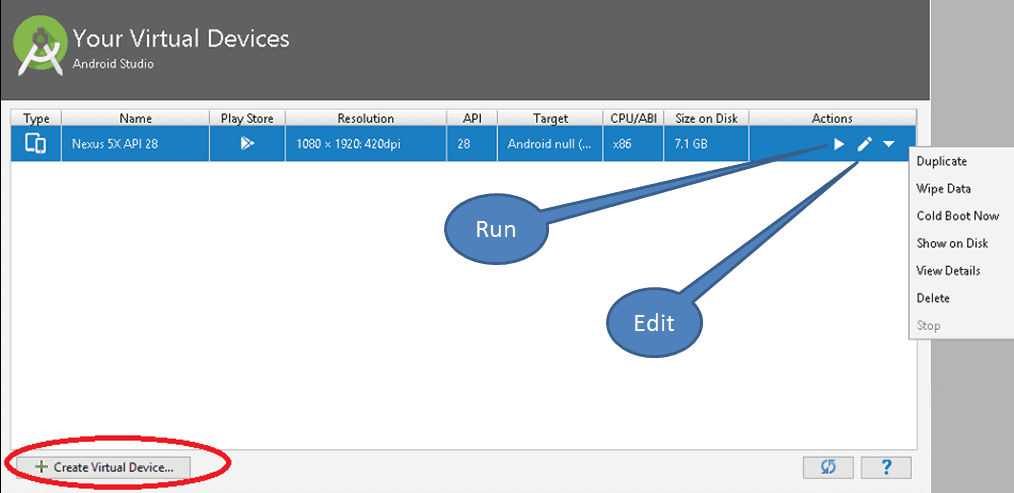The image size is (1014, 493).
Task: Click the disabled Stop menu entry
Action: (x=928, y=325)
